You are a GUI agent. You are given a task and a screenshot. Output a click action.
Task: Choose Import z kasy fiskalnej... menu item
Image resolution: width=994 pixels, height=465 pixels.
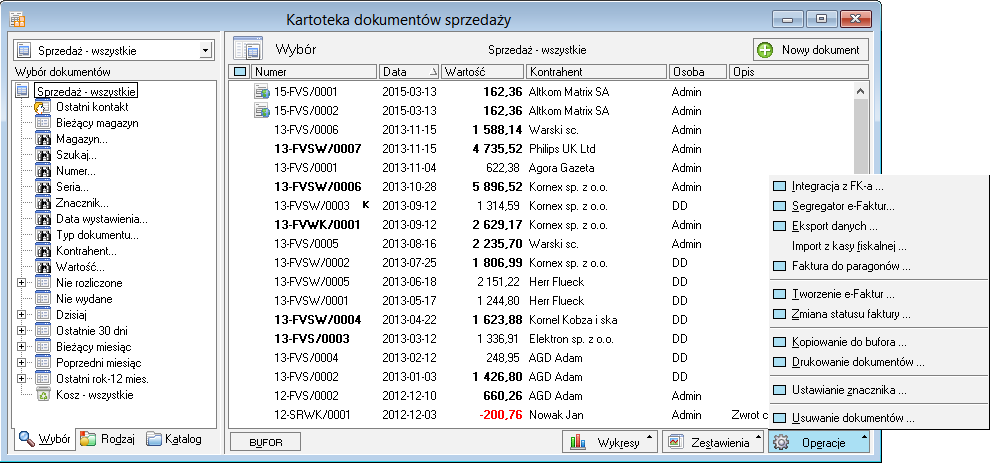point(879,246)
